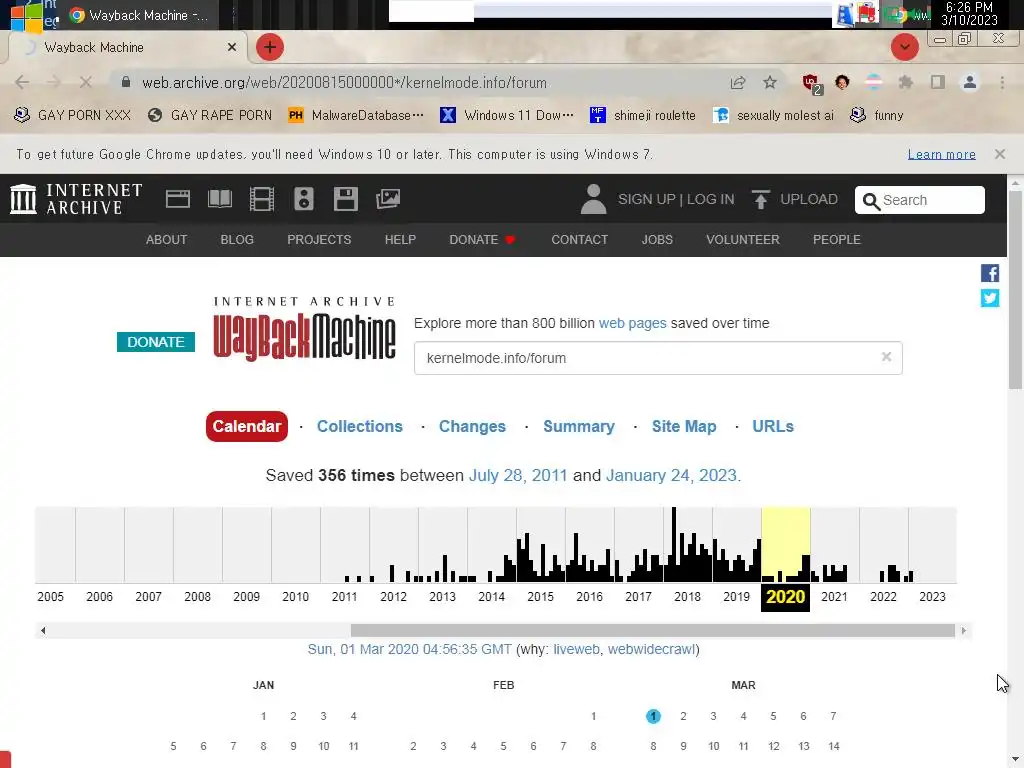The image size is (1024, 768).
Task: Click the teal DONATE button
Action: click(155, 342)
